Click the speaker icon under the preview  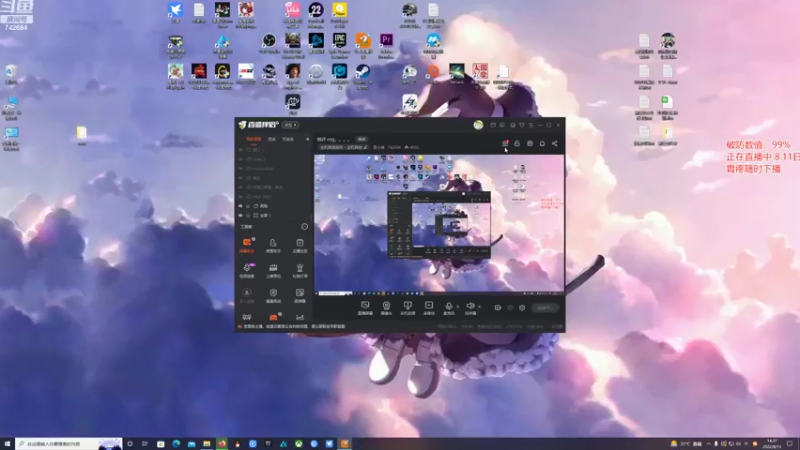tap(470, 307)
